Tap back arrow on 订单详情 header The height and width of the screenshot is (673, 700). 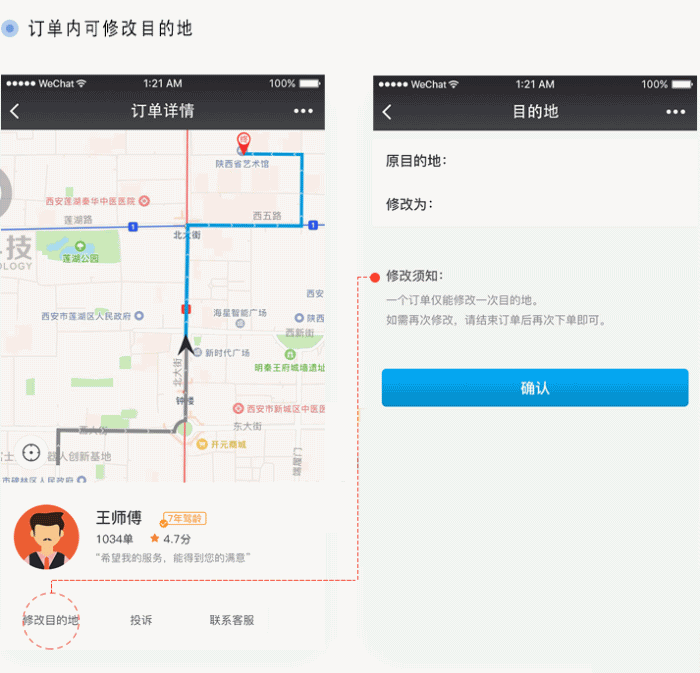click(15, 112)
